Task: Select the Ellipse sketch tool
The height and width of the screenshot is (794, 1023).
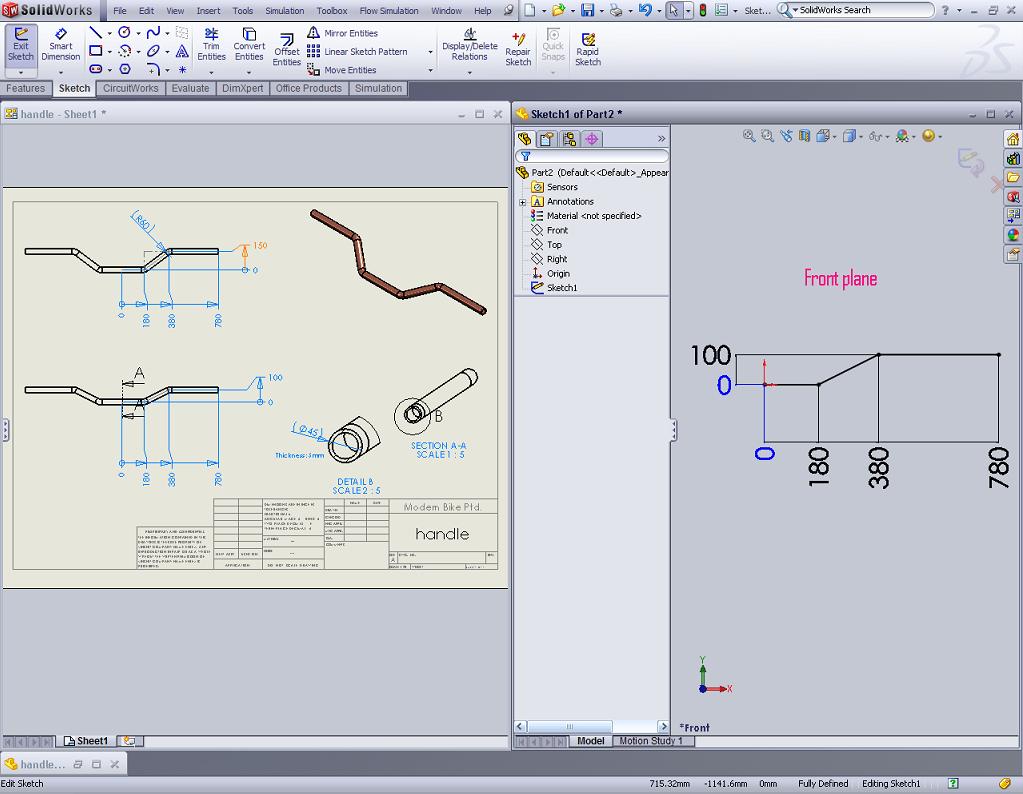Action: pos(153,51)
